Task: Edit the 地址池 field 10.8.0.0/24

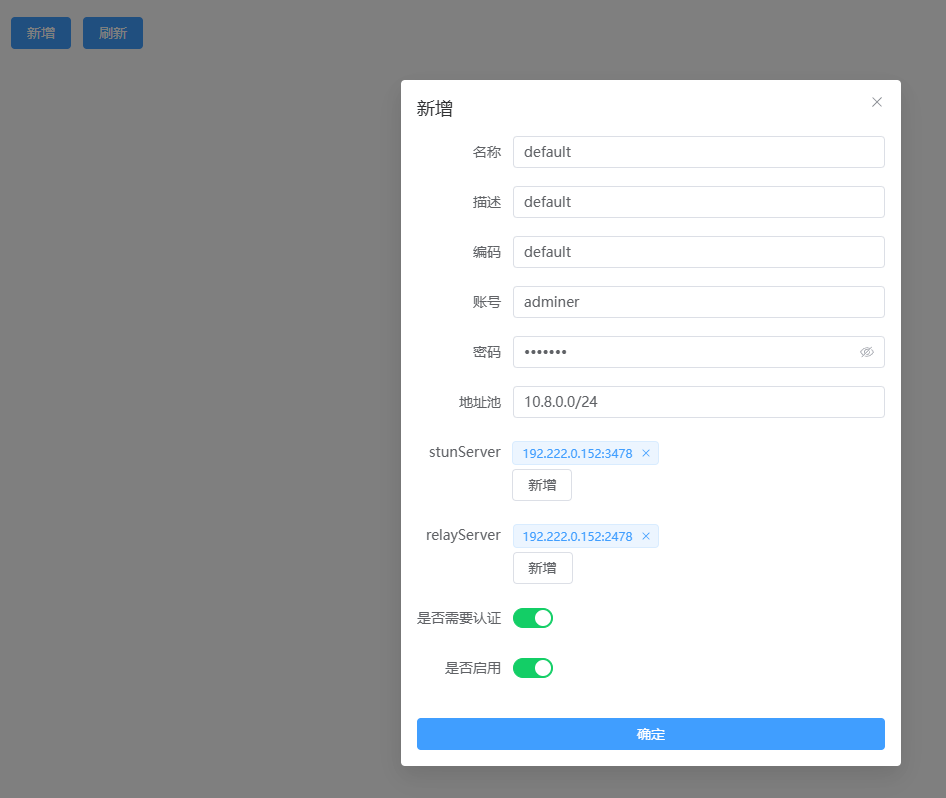Action: 698,402
